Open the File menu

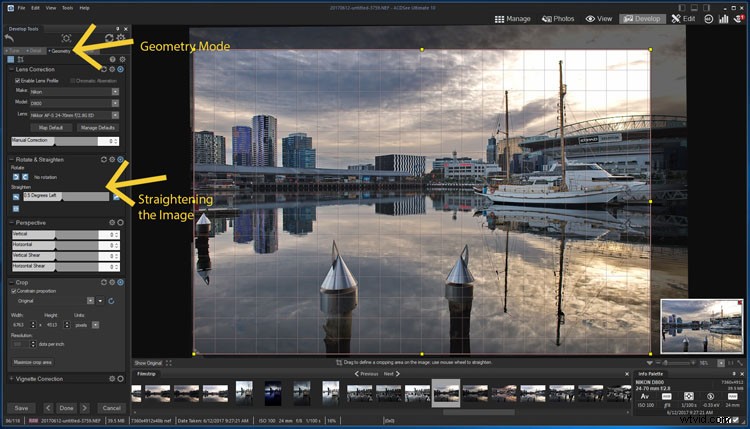(x=22, y=8)
